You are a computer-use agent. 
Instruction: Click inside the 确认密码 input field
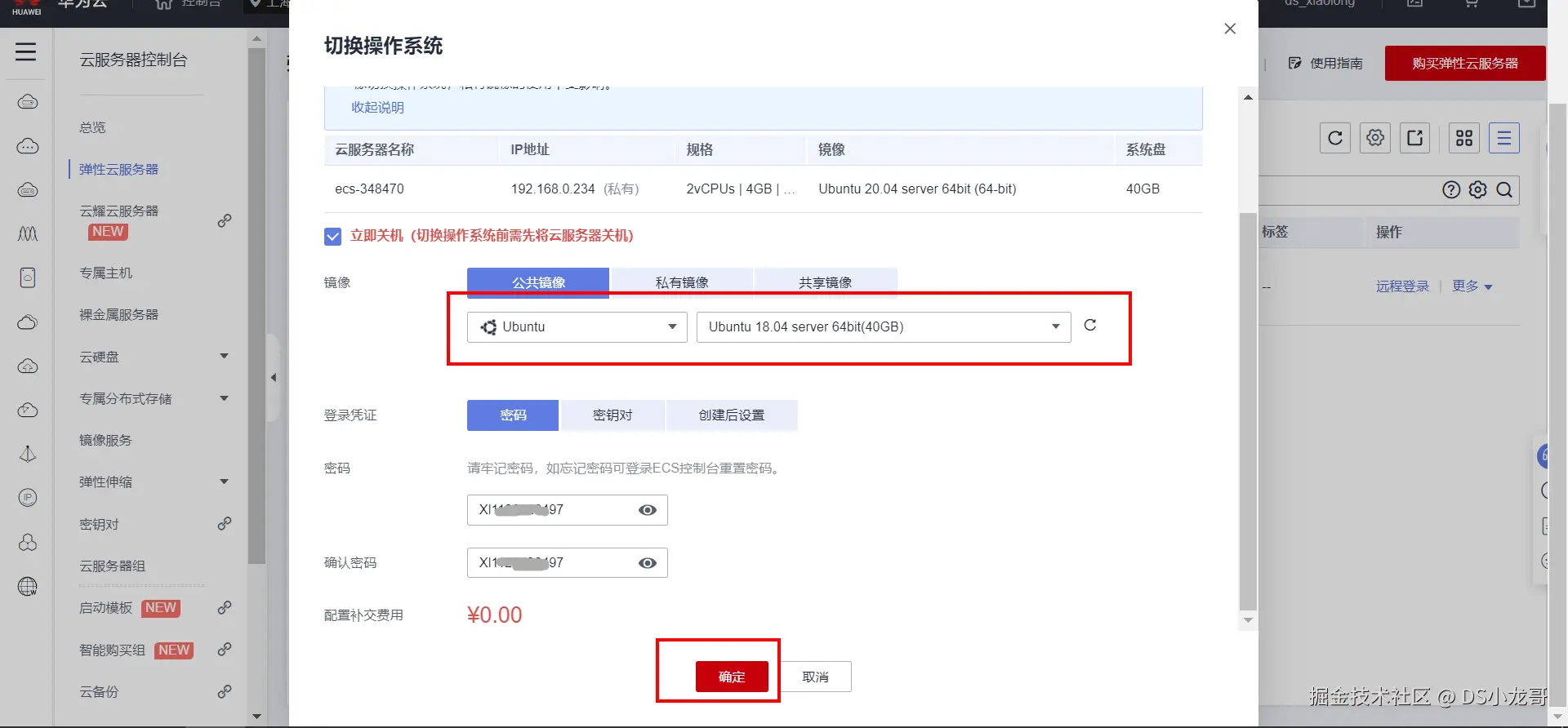pyautogui.click(x=567, y=563)
